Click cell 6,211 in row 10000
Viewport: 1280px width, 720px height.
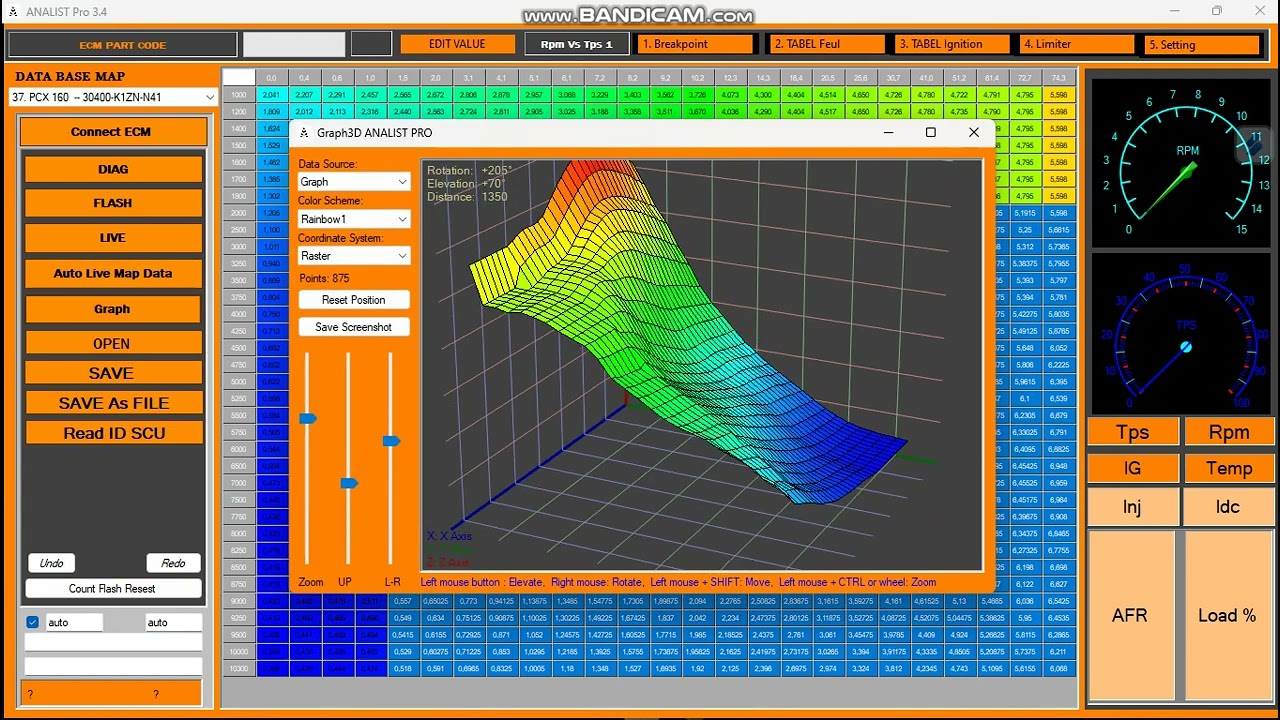[1059, 652]
